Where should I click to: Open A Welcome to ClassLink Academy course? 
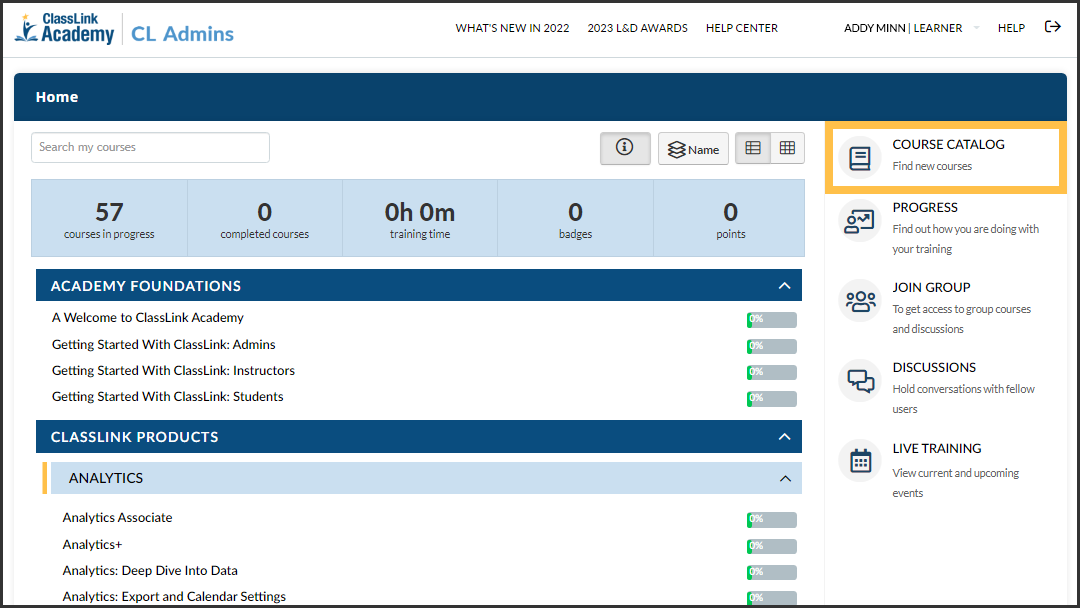[148, 318]
